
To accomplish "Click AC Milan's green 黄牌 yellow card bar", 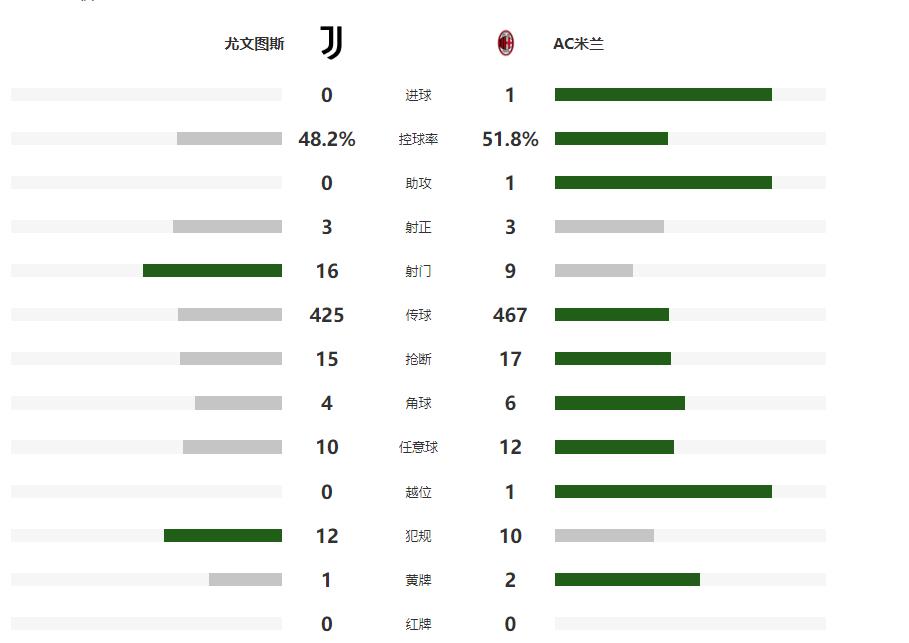I will tap(627, 579).
